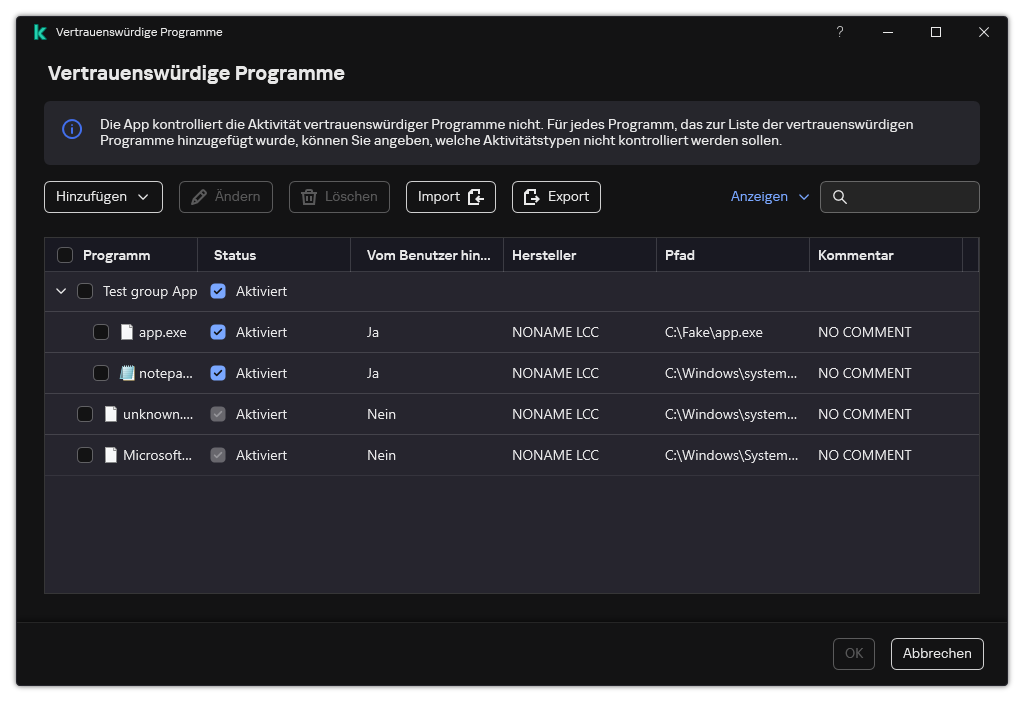The image size is (1024, 702).
Task: Click the Export button
Action: pos(556,197)
